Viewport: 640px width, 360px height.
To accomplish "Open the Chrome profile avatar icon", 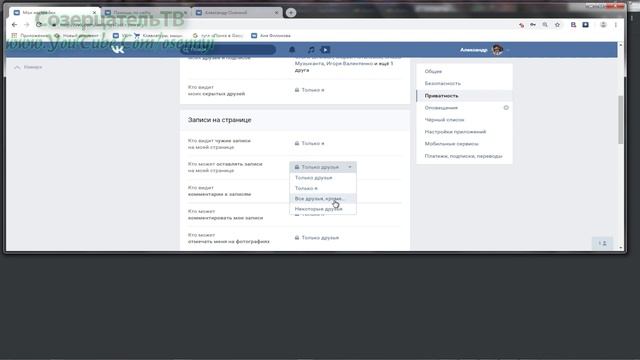I will tap(603, 25).
